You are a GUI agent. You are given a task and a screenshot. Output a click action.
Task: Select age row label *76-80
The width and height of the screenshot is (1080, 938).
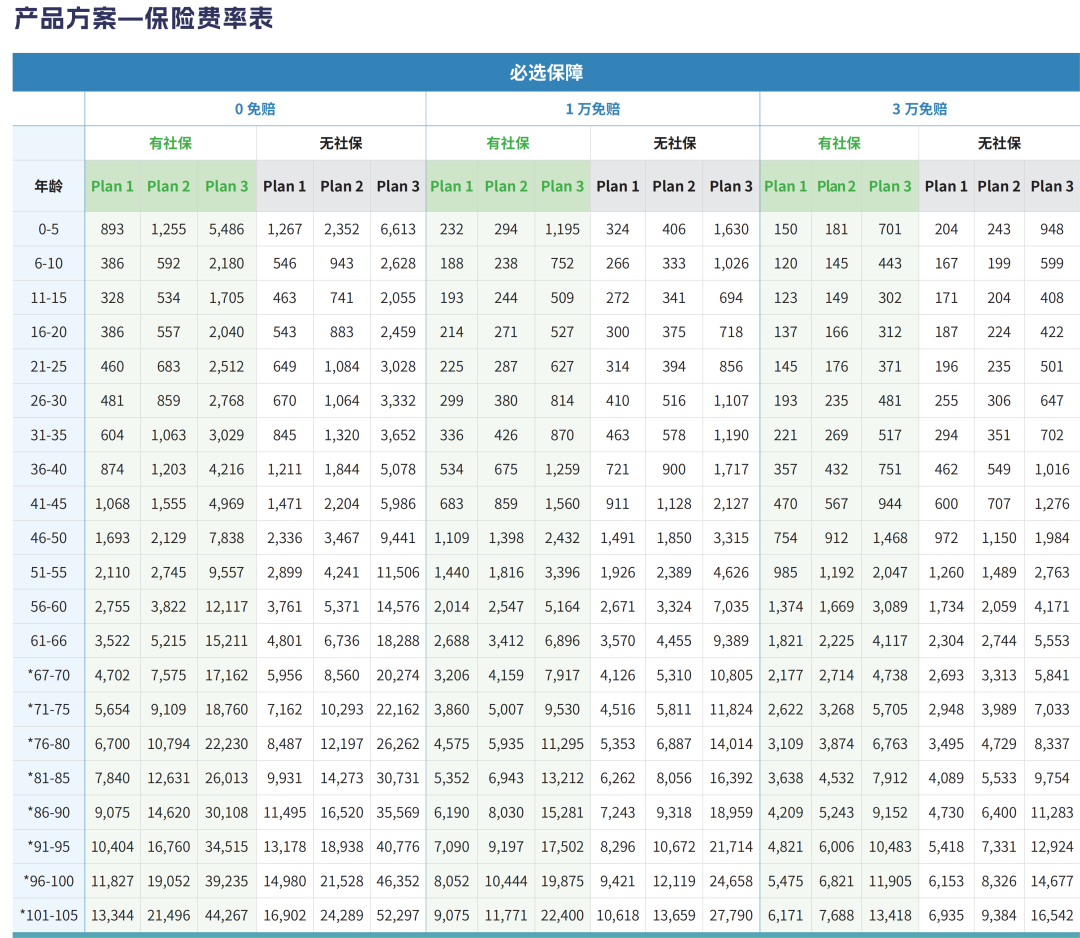coord(48,744)
